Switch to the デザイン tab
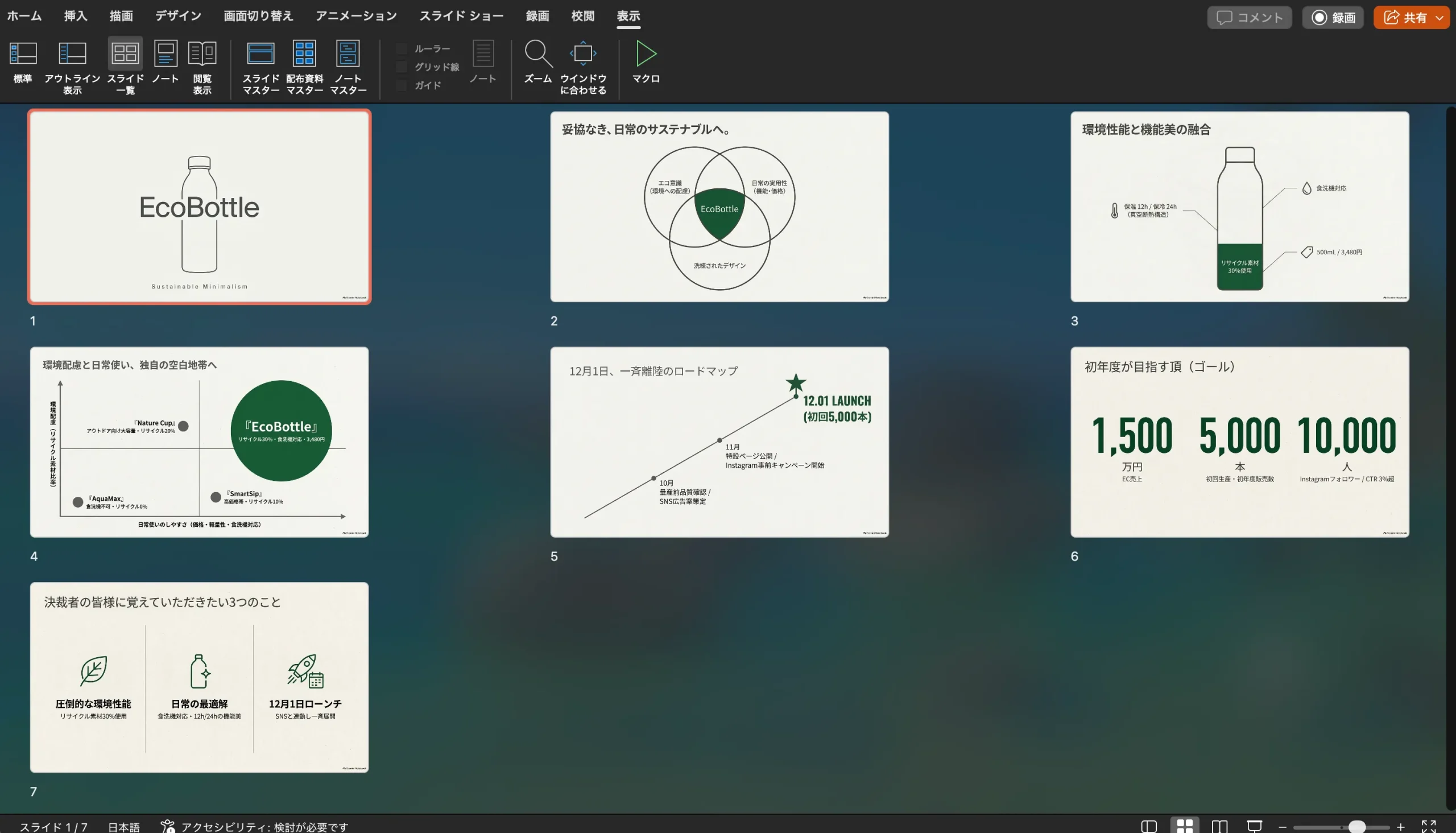Image resolution: width=1456 pixels, height=833 pixels. 178,16
